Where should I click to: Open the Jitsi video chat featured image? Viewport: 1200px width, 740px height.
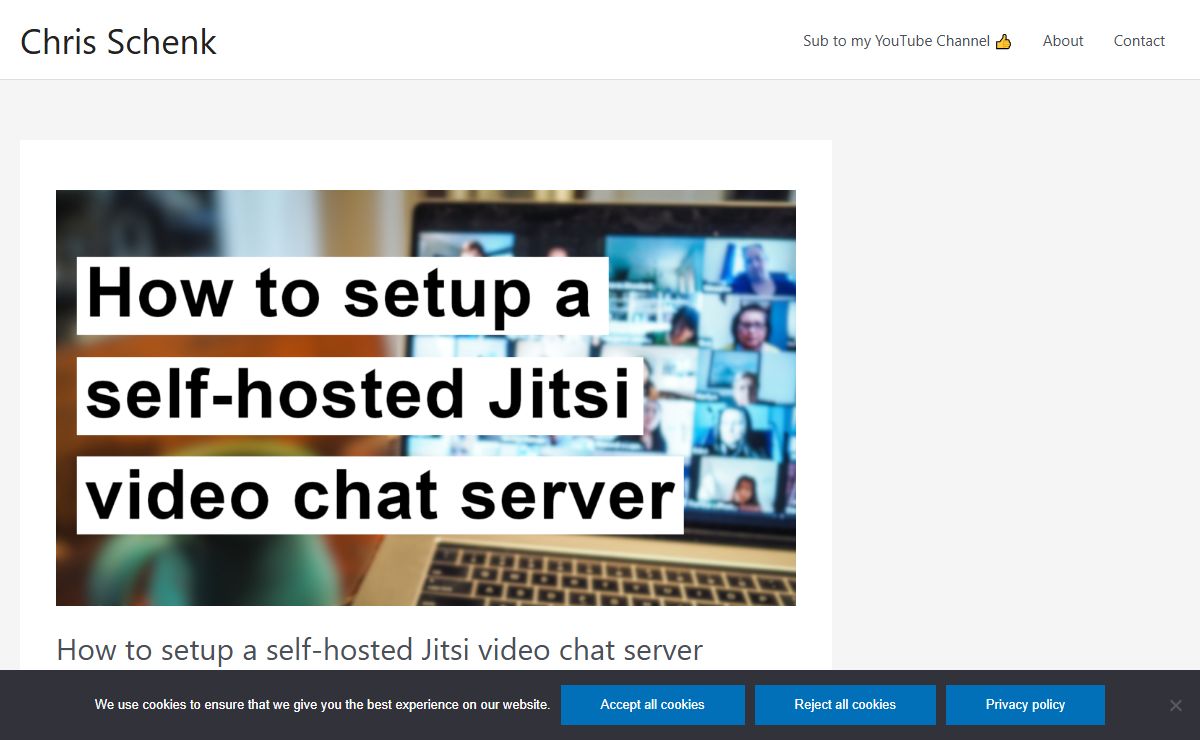click(426, 398)
